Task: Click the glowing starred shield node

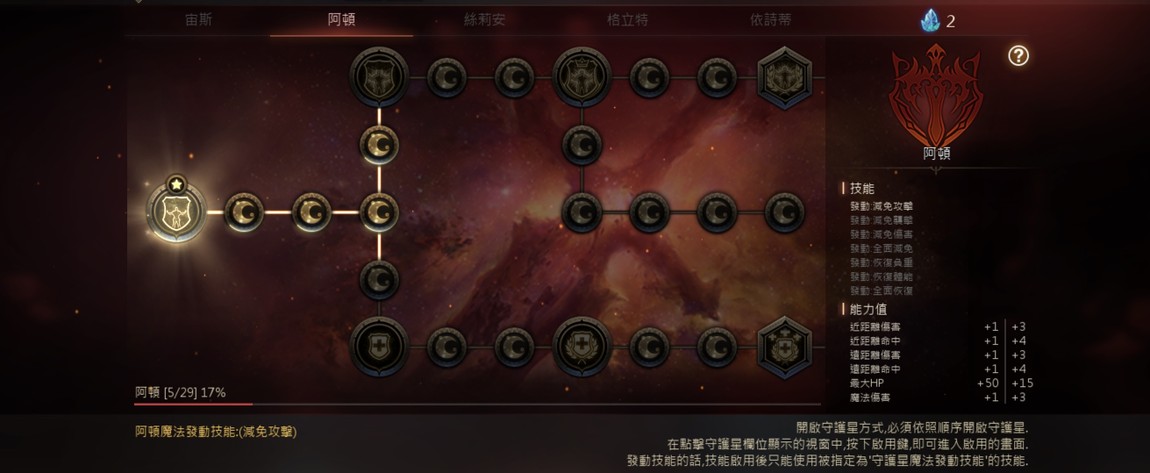Action: click(176, 212)
